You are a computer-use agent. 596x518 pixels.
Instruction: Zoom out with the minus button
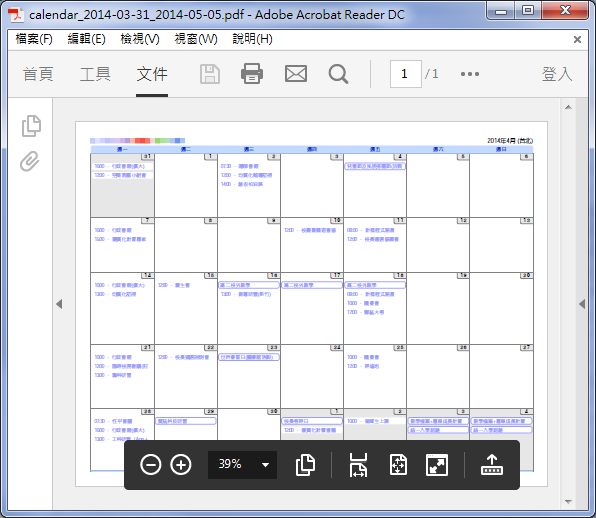[151, 464]
